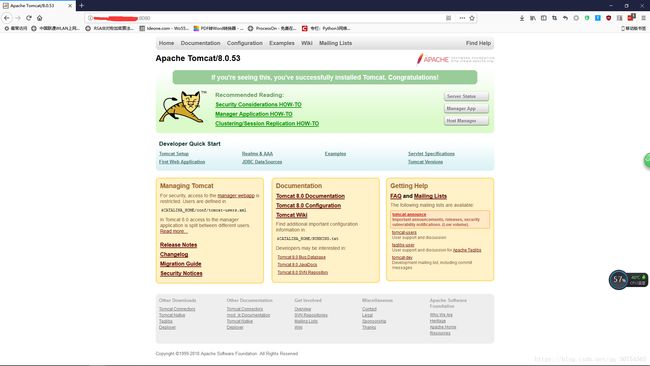Close the Apache Tomcat/8.0.53 tab
Image resolution: width=650 pixels, height=366 pixels.
tap(70, 6)
